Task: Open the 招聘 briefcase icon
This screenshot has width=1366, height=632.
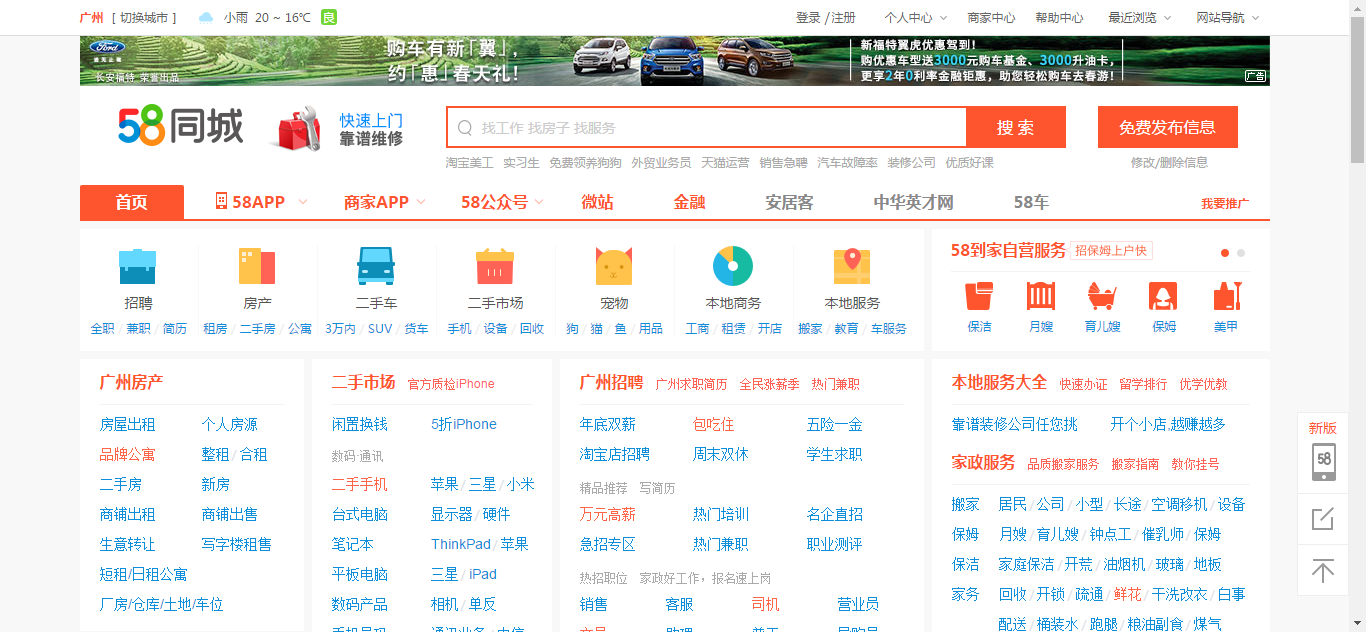Action: click(138, 266)
